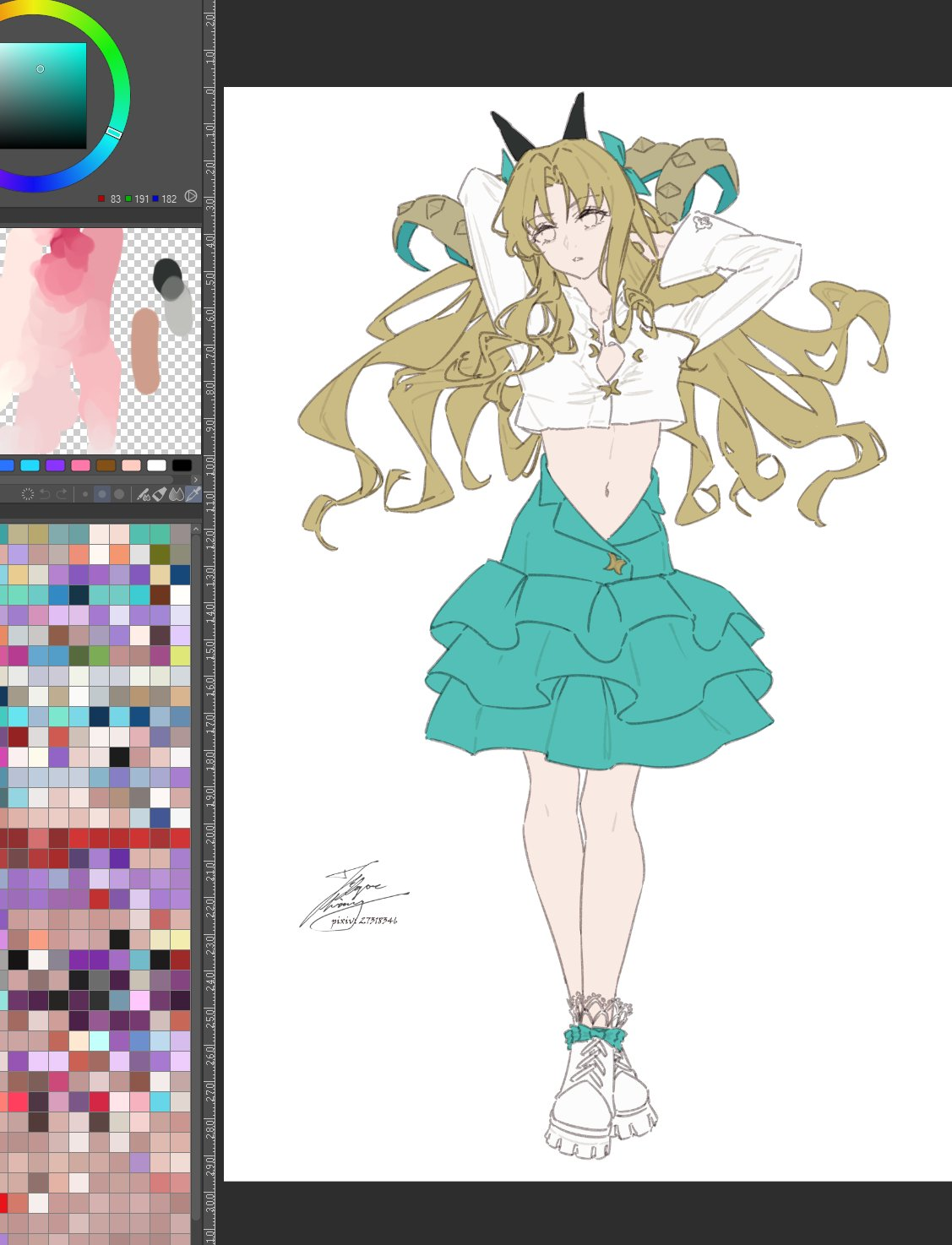Select the small brush size dot
This screenshot has width=952, height=1245.
click(85, 494)
